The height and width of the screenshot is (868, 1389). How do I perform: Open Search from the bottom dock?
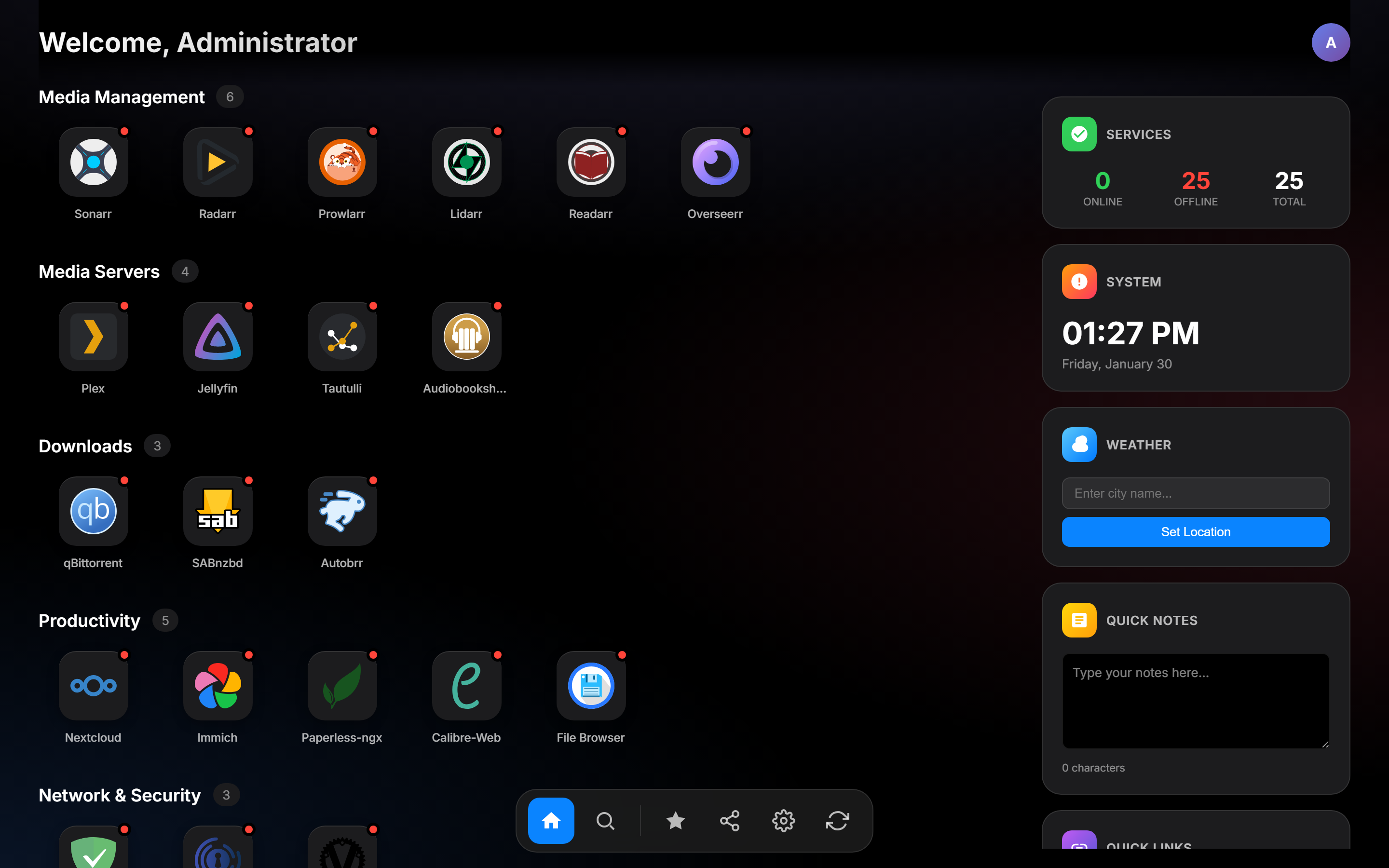(605, 820)
